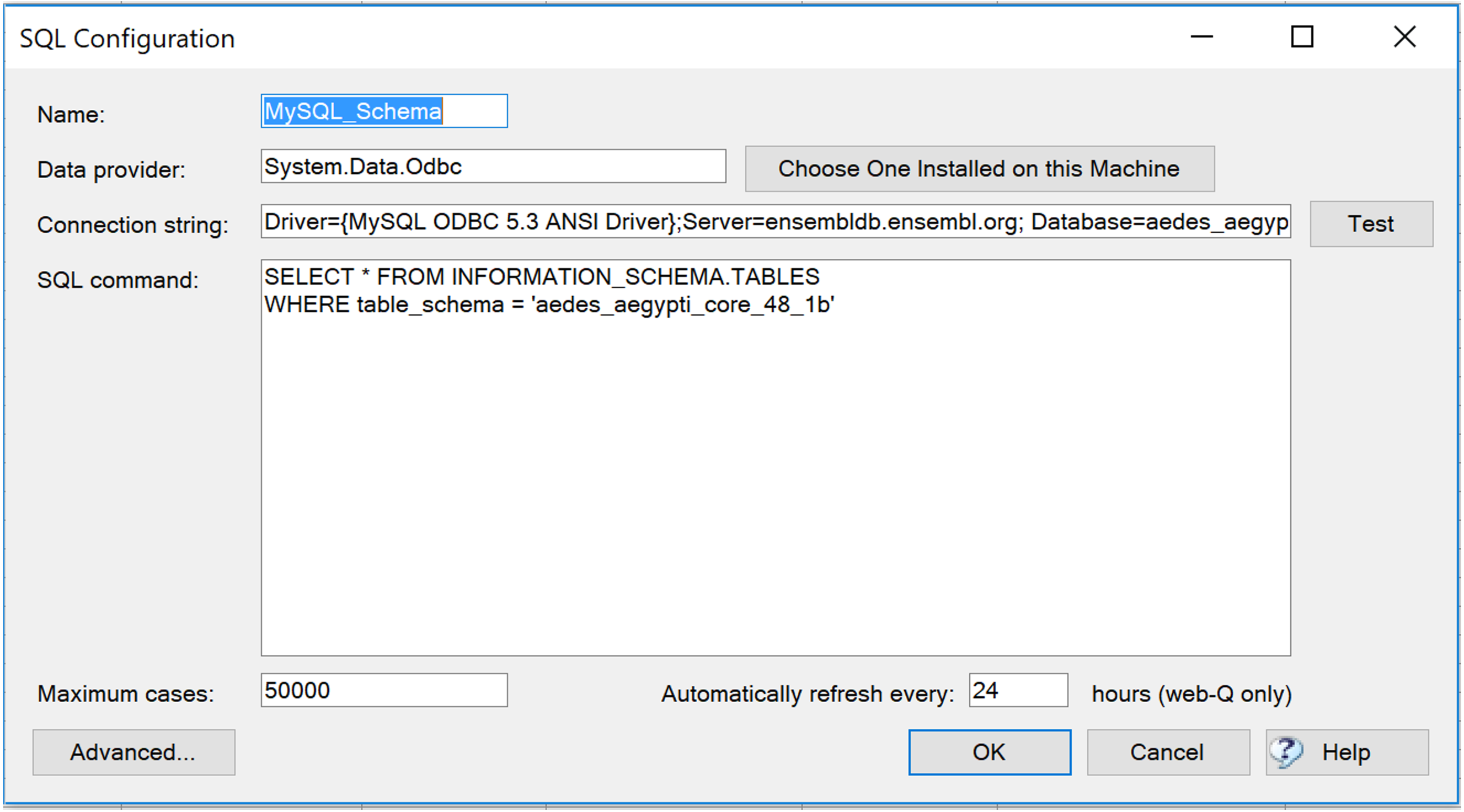Test the connection string
Image resolution: width=1464 pixels, height=812 pixels.
tap(1371, 224)
